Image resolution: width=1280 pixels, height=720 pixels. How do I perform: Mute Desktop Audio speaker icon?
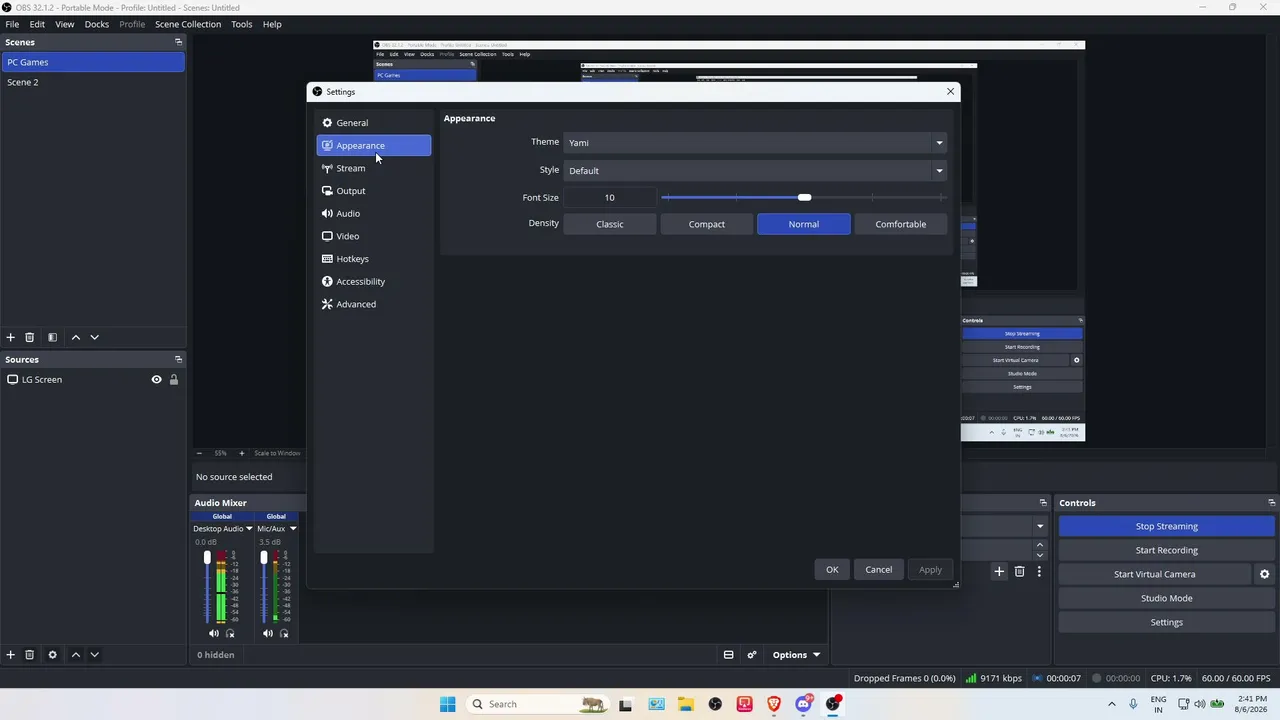pos(213,633)
